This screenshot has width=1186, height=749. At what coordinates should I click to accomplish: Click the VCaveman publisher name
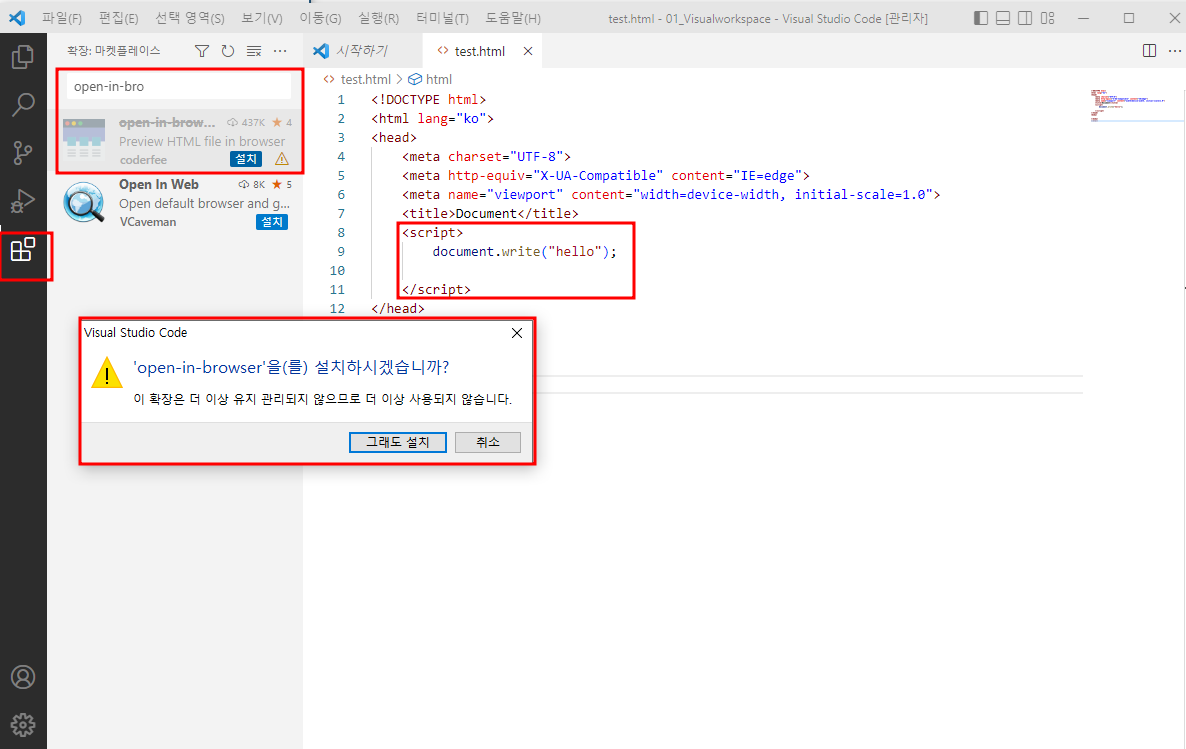coord(147,222)
